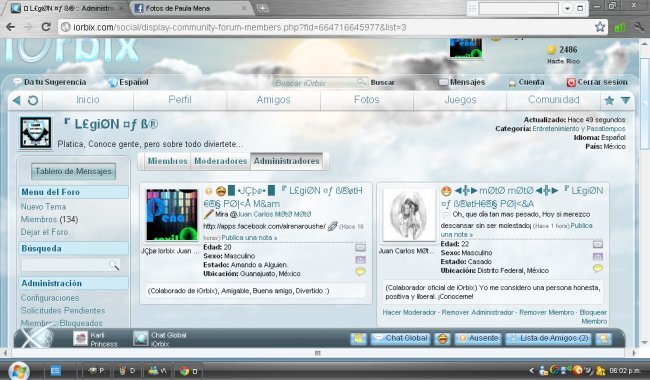Viewport: 650px width, 380px height.
Task: Click the iOrbix nav back arrow
Action: [17, 100]
